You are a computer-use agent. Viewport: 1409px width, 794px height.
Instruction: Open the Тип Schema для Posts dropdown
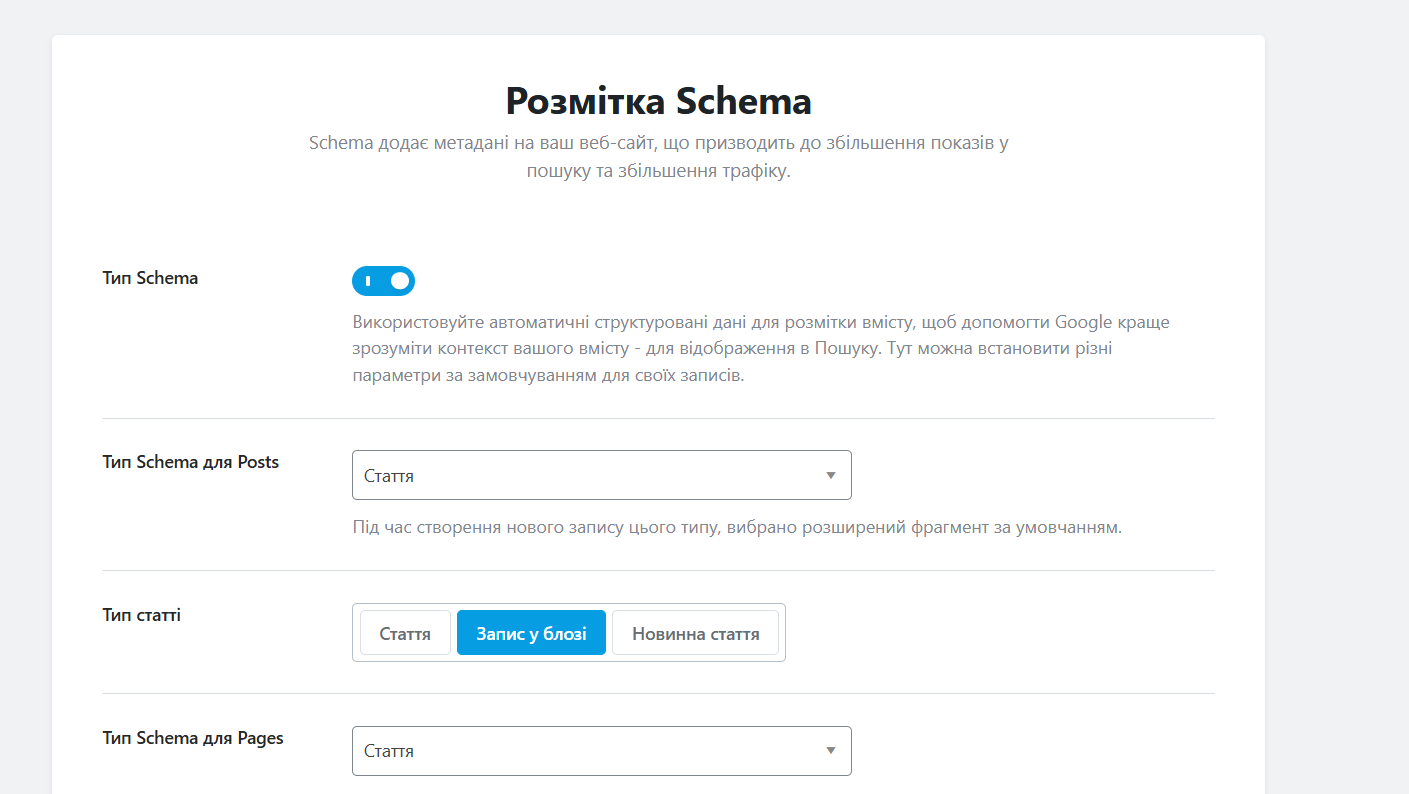coord(601,475)
